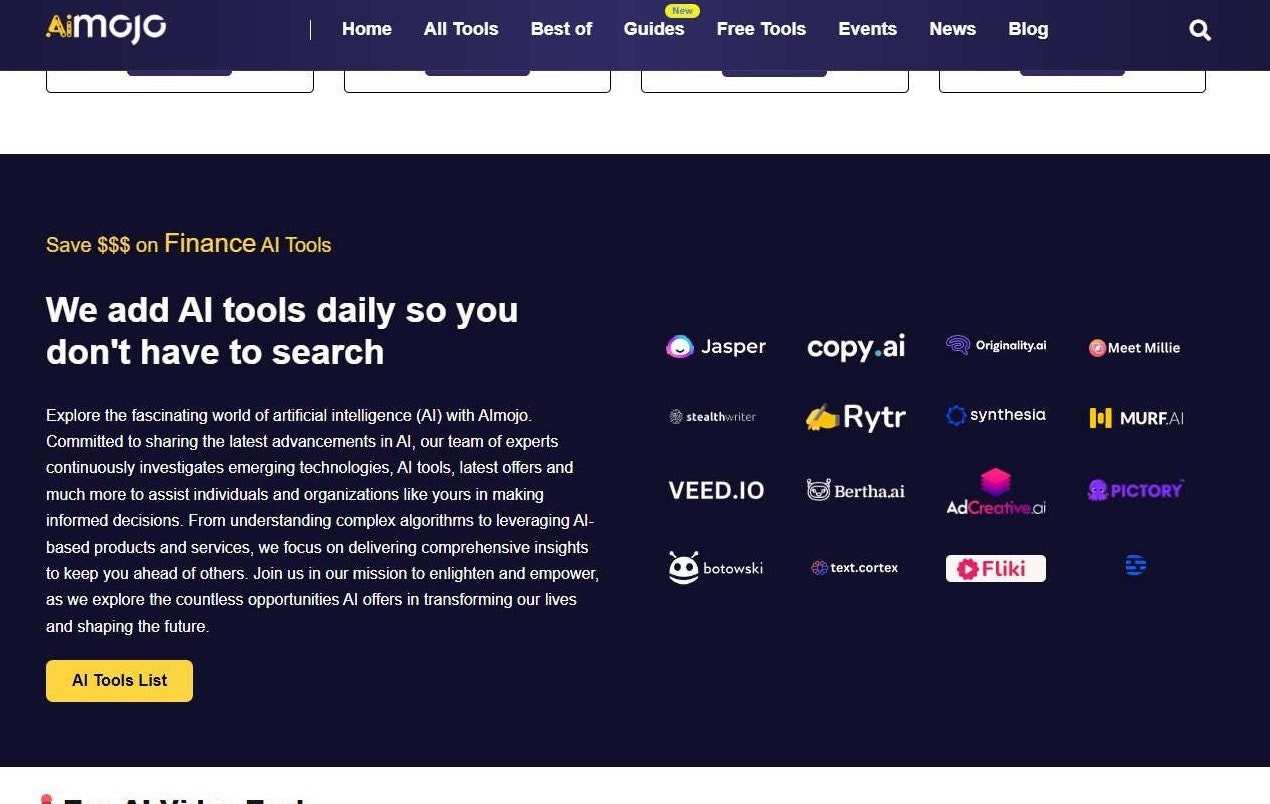The width and height of the screenshot is (1270, 804).
Task: Click the AiMojo site logo
Action: (106, 28)
